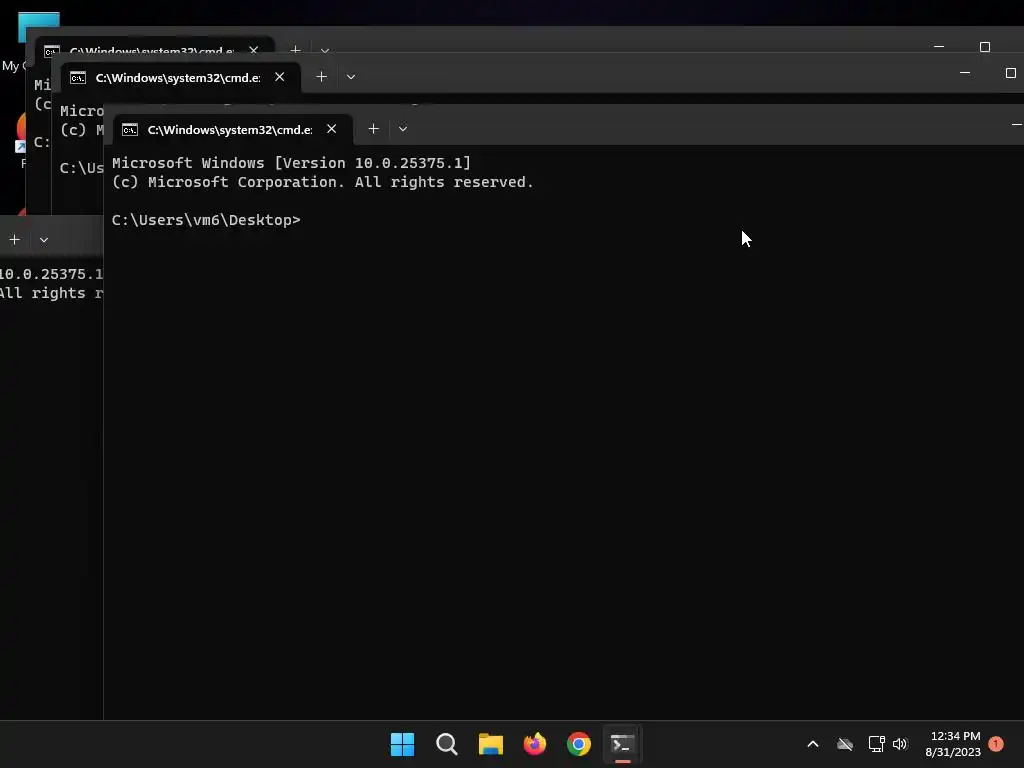The height and width of the screenshot is (768, 1024).
Task: Minimize the middle terminal window
Action: (965, 72)
